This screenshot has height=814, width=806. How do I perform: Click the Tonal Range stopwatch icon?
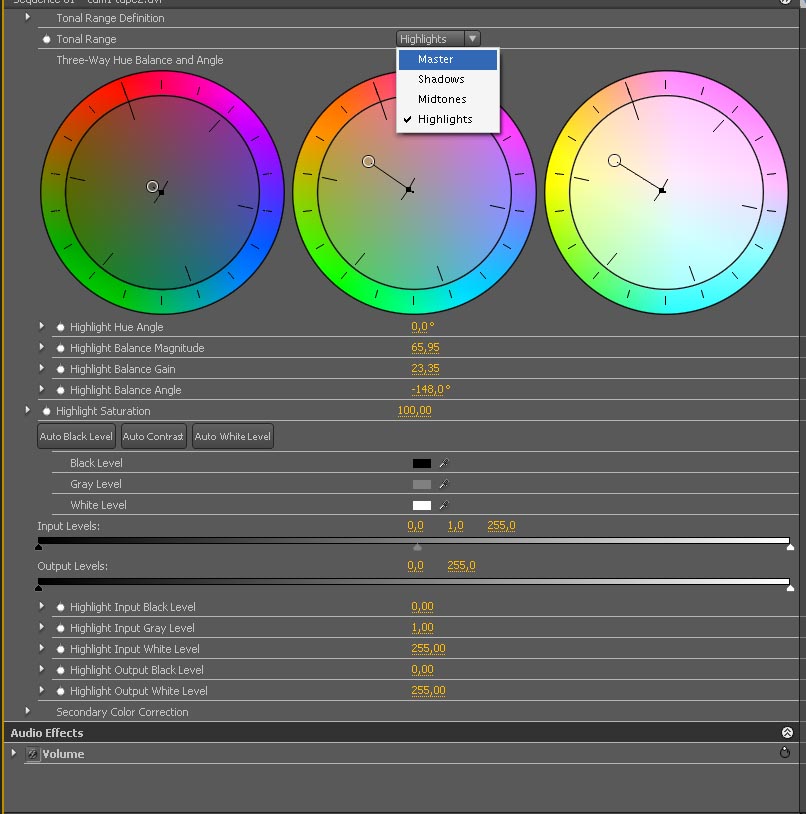point(47,39)
